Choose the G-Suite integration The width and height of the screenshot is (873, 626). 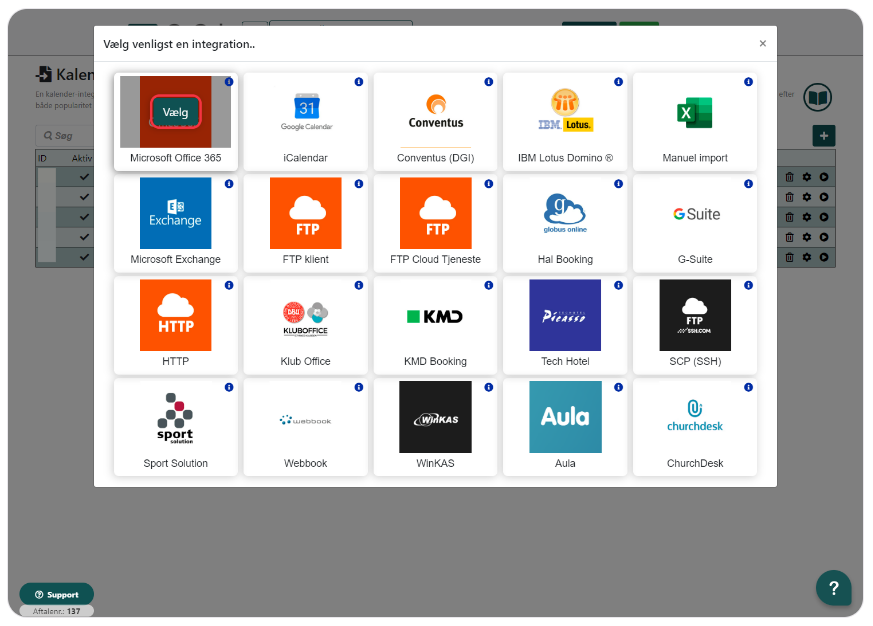coord(695,223)
